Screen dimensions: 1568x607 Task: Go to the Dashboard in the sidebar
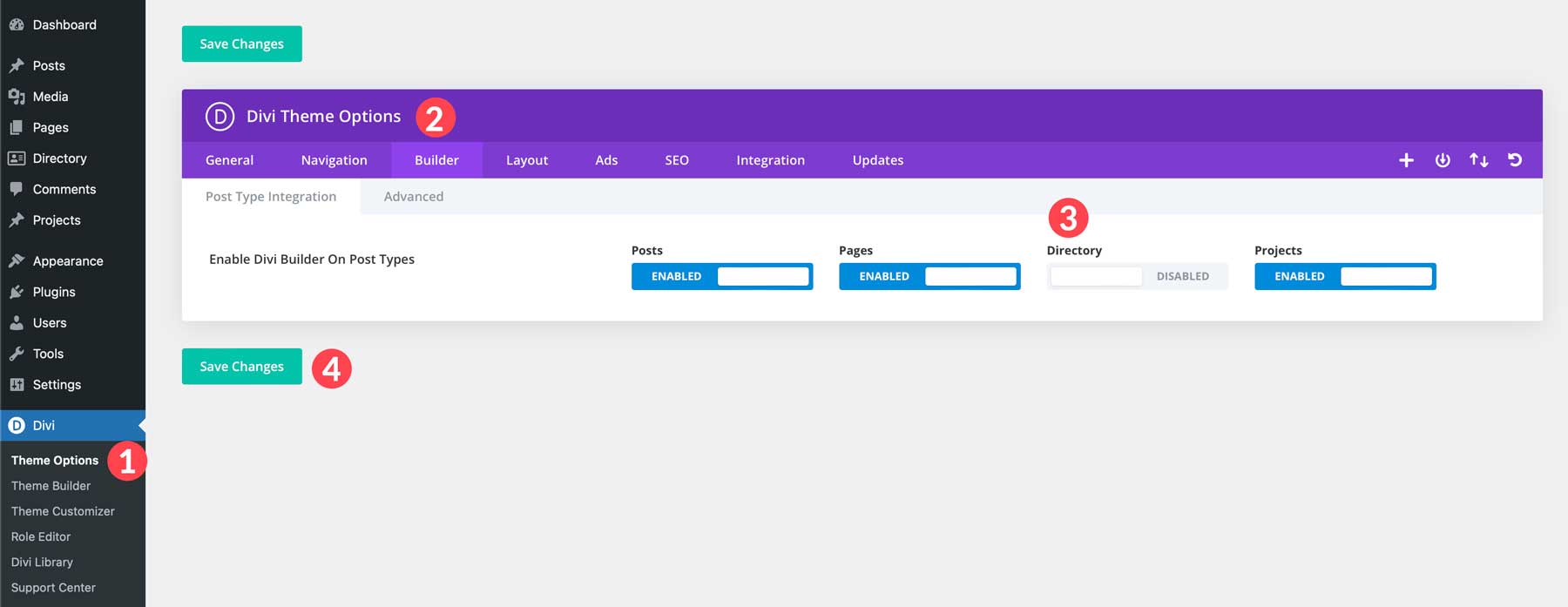pyautogui.click(x=64, y=24)
